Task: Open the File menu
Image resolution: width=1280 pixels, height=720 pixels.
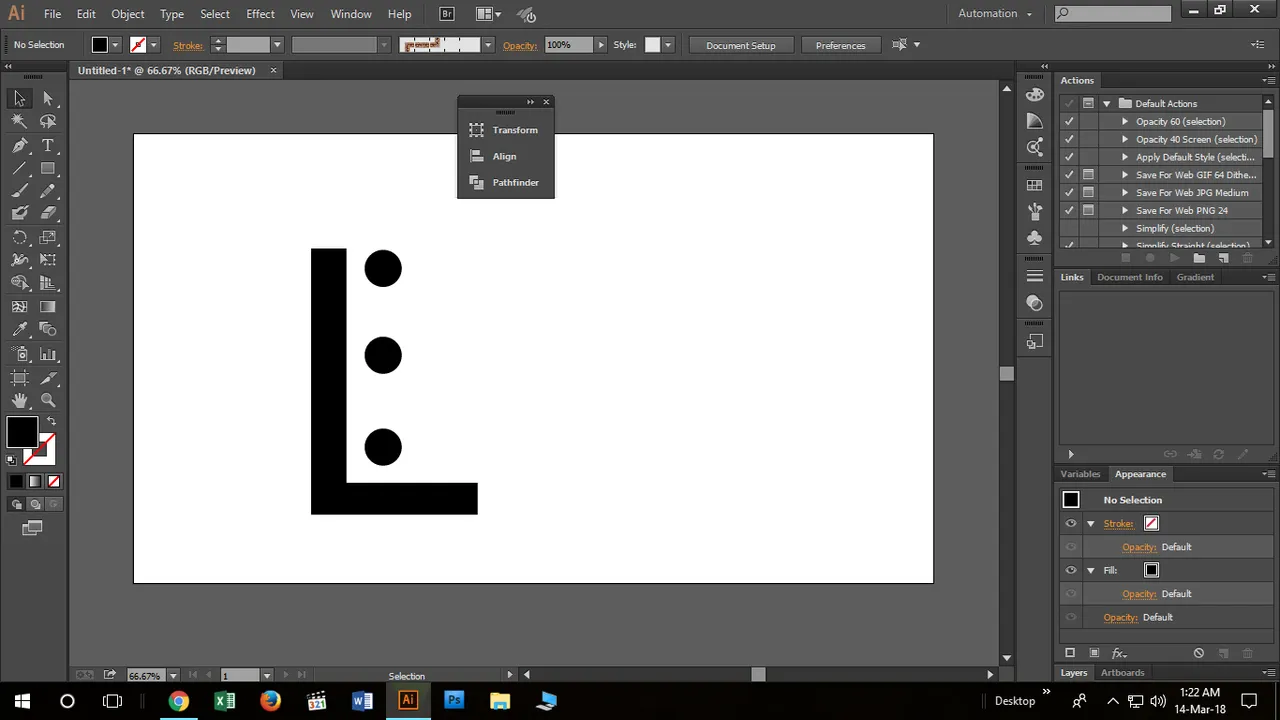Action: (x=52, y=14)
